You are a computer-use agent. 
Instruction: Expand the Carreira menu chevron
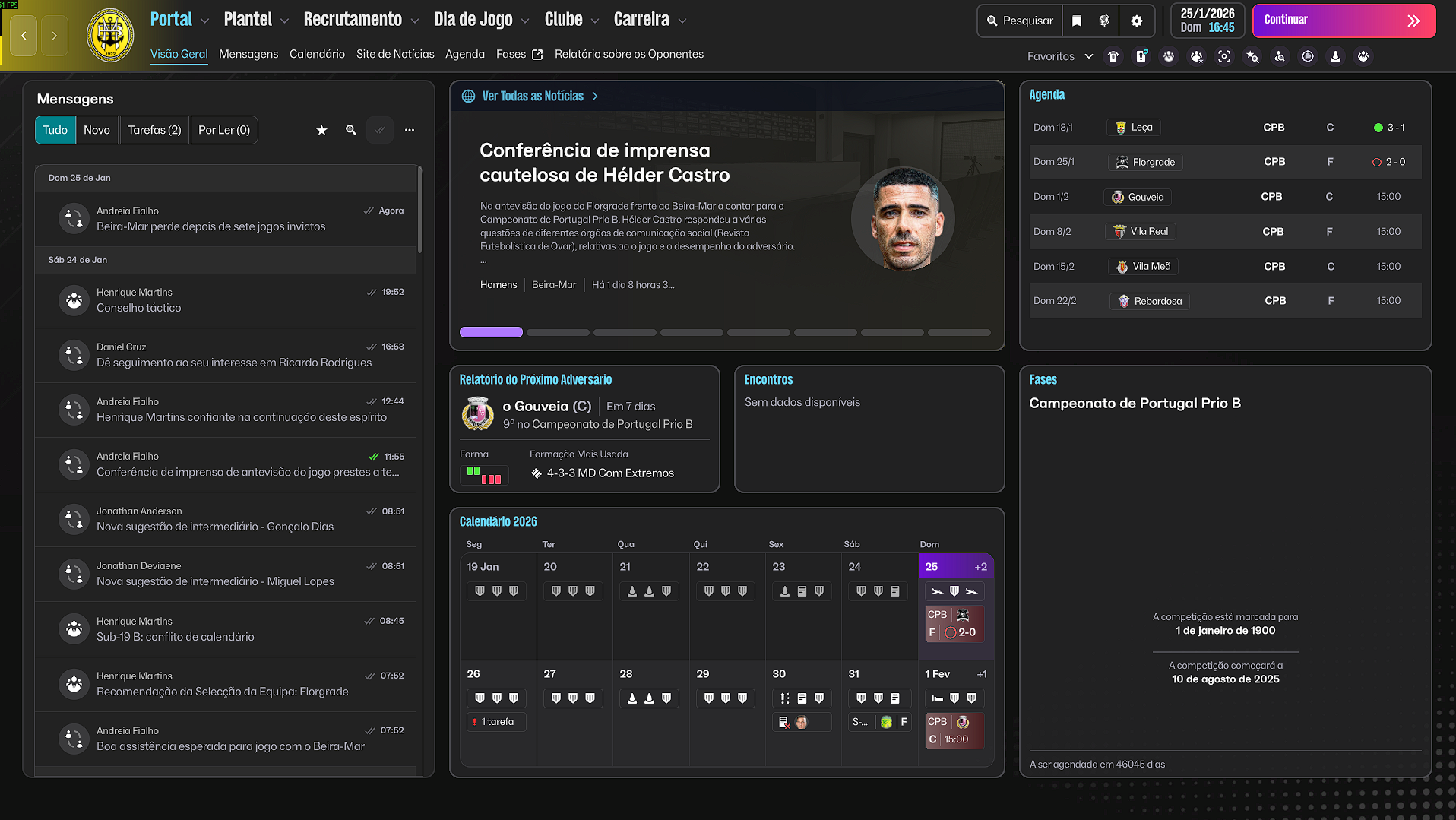click(682, 21)
